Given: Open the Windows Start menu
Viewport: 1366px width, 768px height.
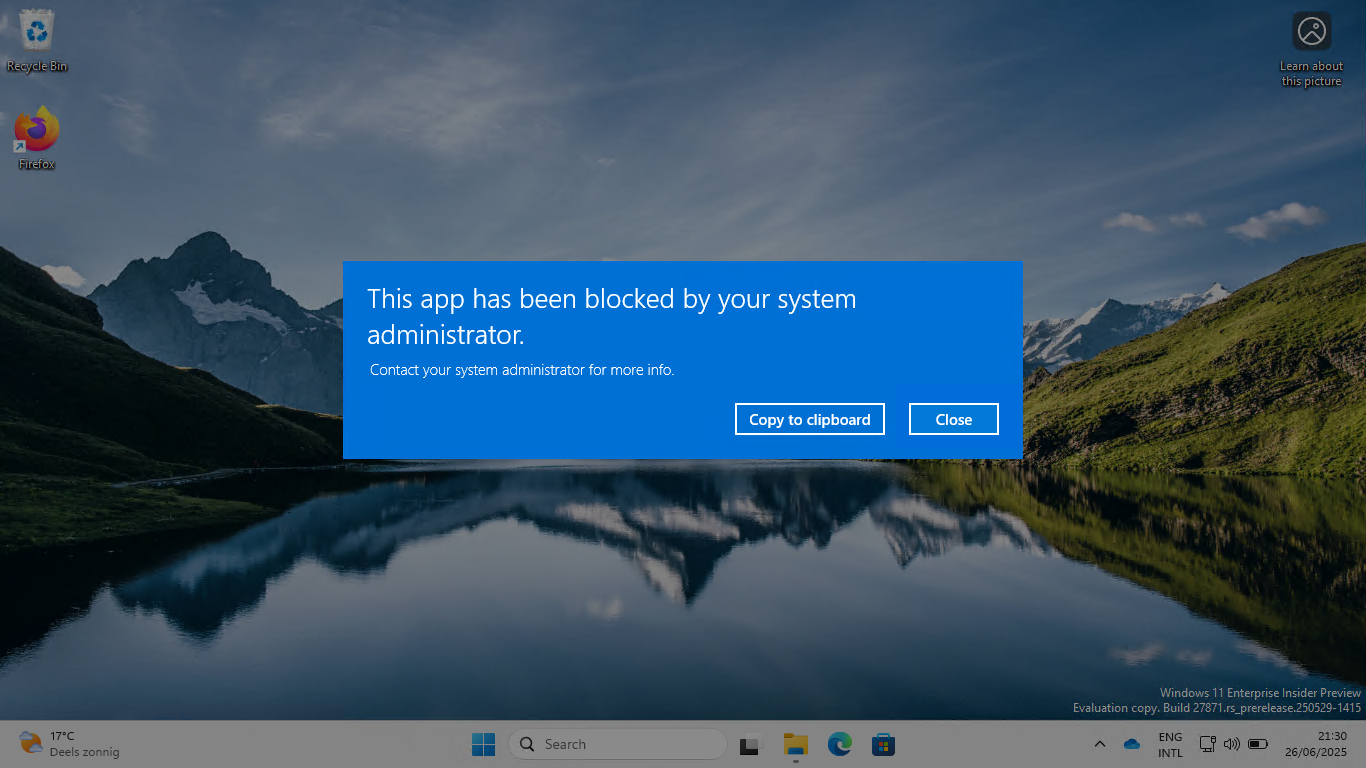Looking at the screenshot, I should click(483, 744).
